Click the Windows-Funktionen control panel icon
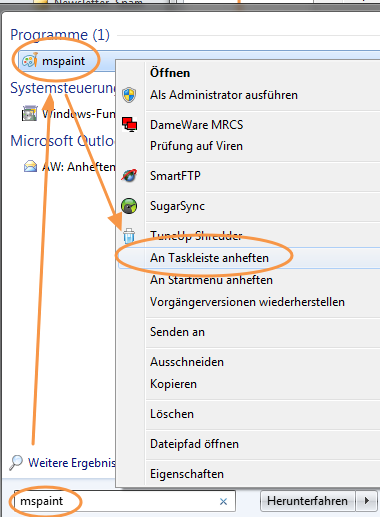The width and height of the screenshot is (380, 517). pyautogui.click(x=30, y=113)
